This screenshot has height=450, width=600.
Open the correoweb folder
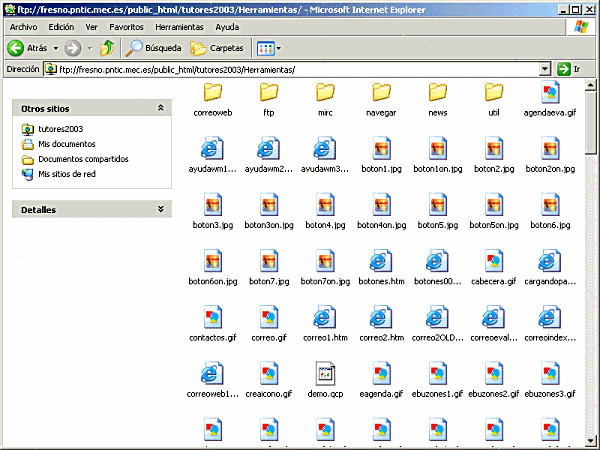[212, 93]
